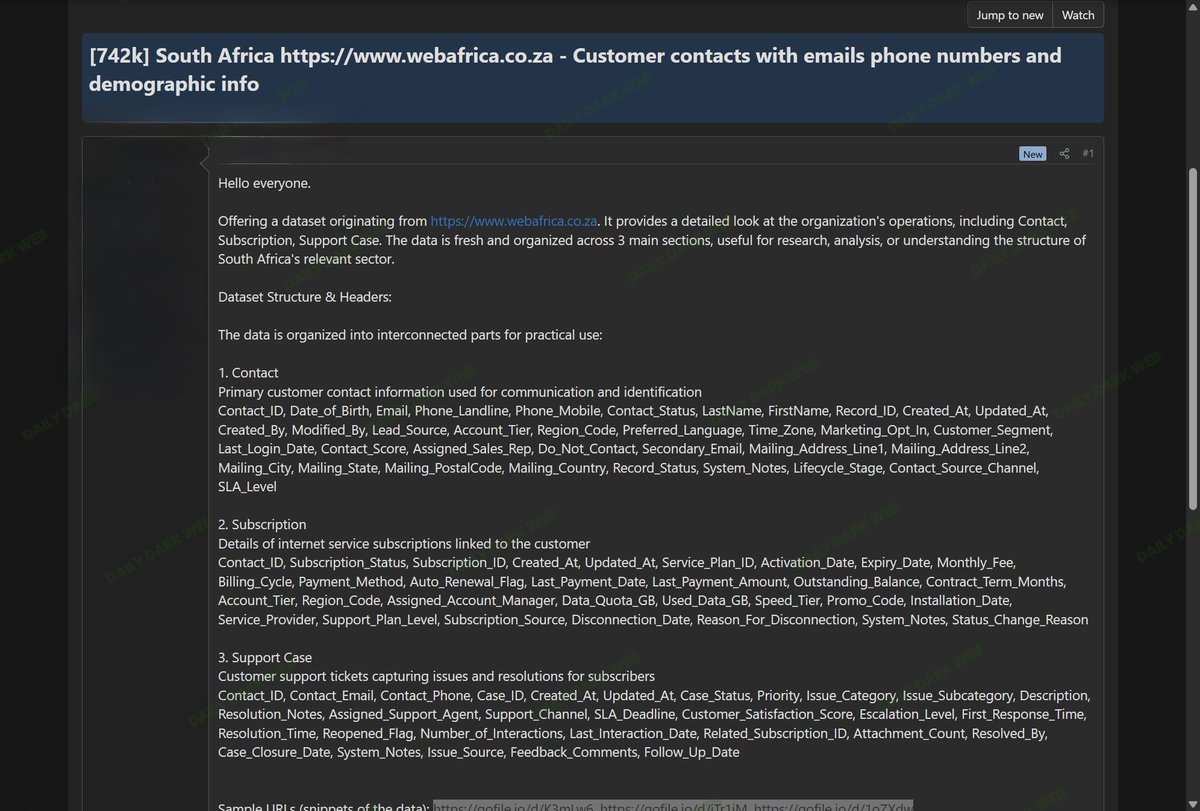Screen dimensions: 1200x811
Task: Click the "Phone_Landline" field name
Action: coord(462,411)
